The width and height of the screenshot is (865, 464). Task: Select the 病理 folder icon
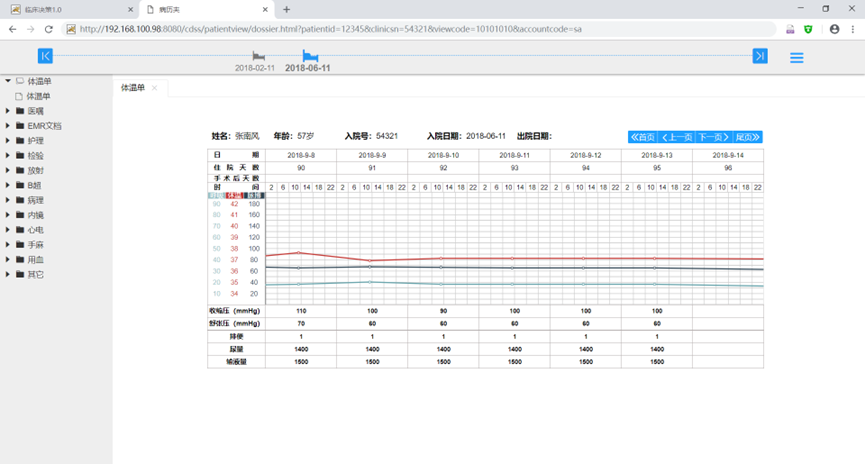20,200
